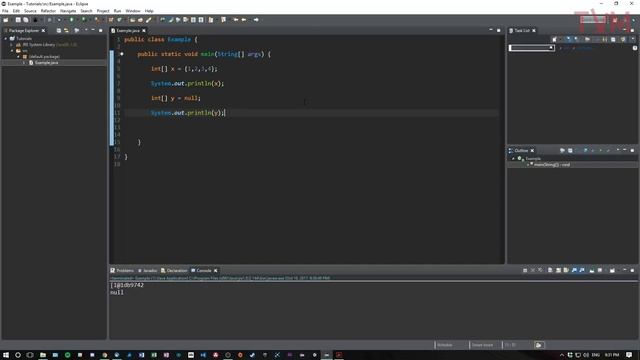Click the New Java Package toolbar icon
Viewport: 640px width, 360px height.
coord(111,20)
